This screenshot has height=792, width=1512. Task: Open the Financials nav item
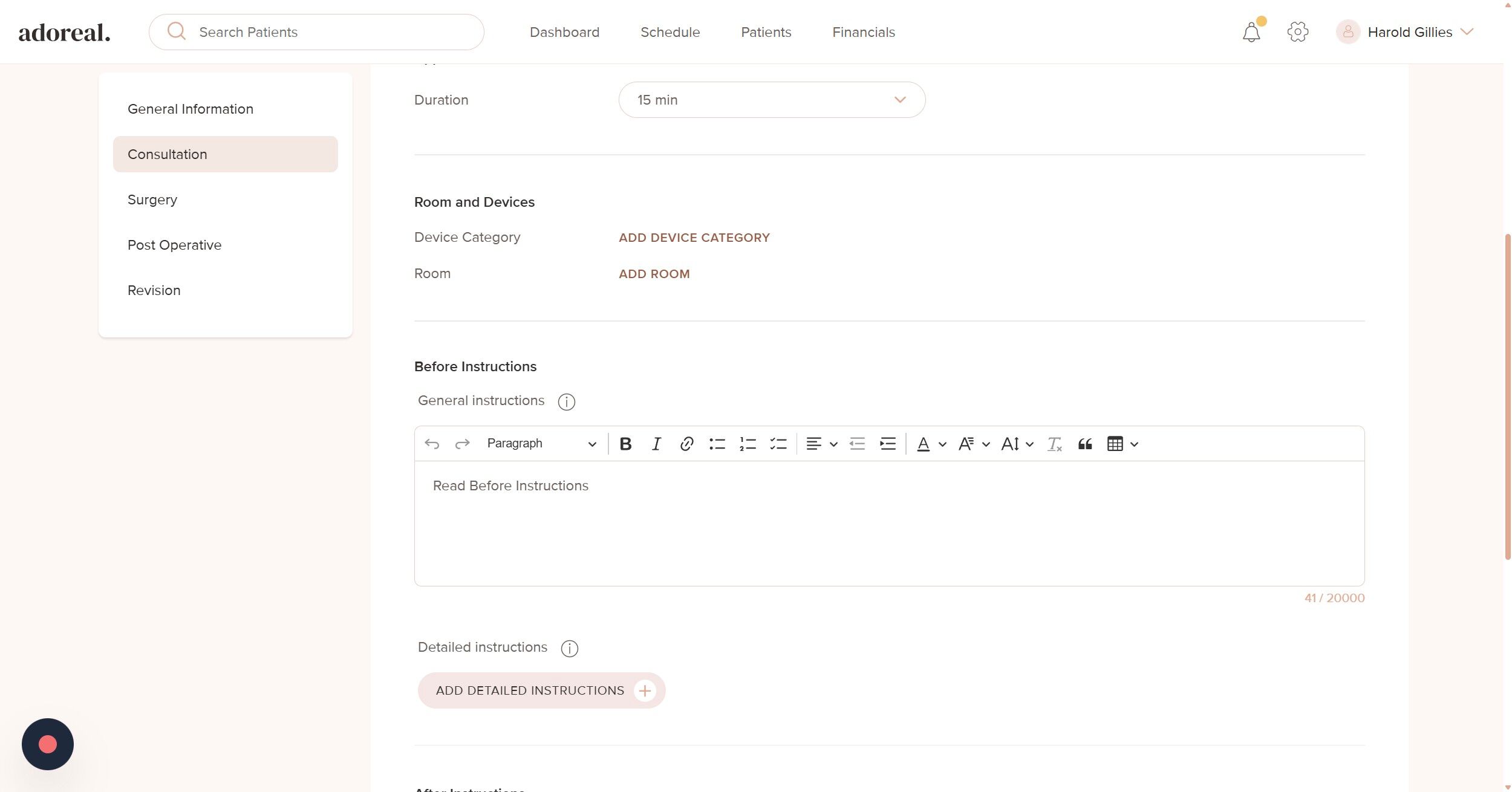tap(863, 32)
